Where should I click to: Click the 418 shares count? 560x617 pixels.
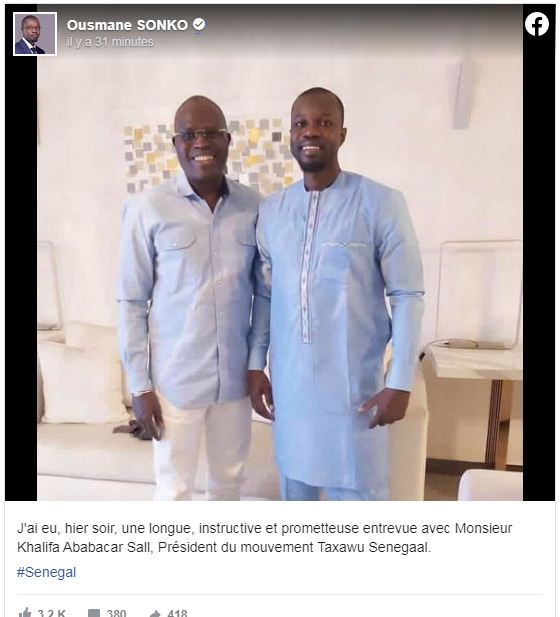(177, 613)
